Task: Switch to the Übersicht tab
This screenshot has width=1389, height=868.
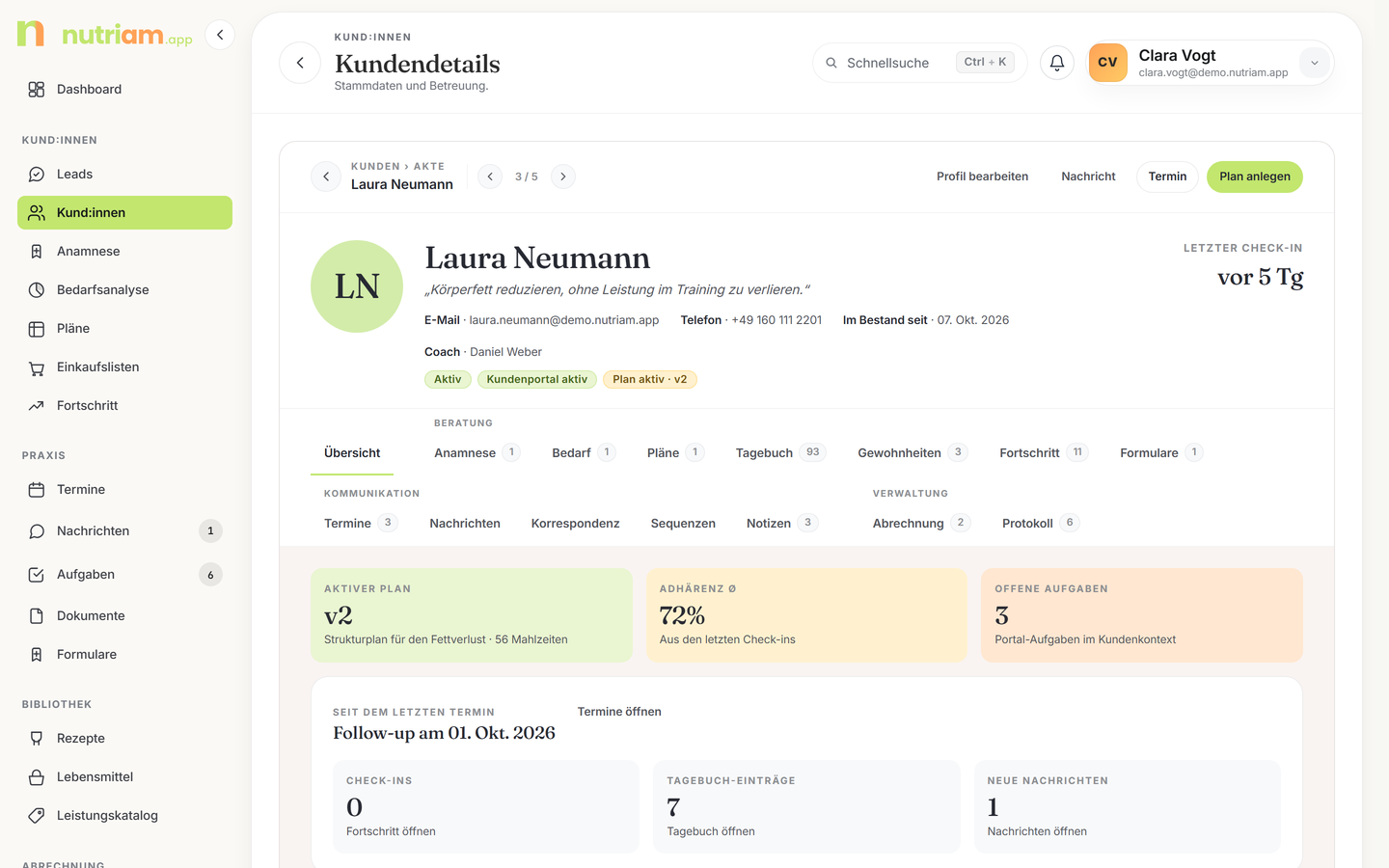Action: [x=352, y=453]
